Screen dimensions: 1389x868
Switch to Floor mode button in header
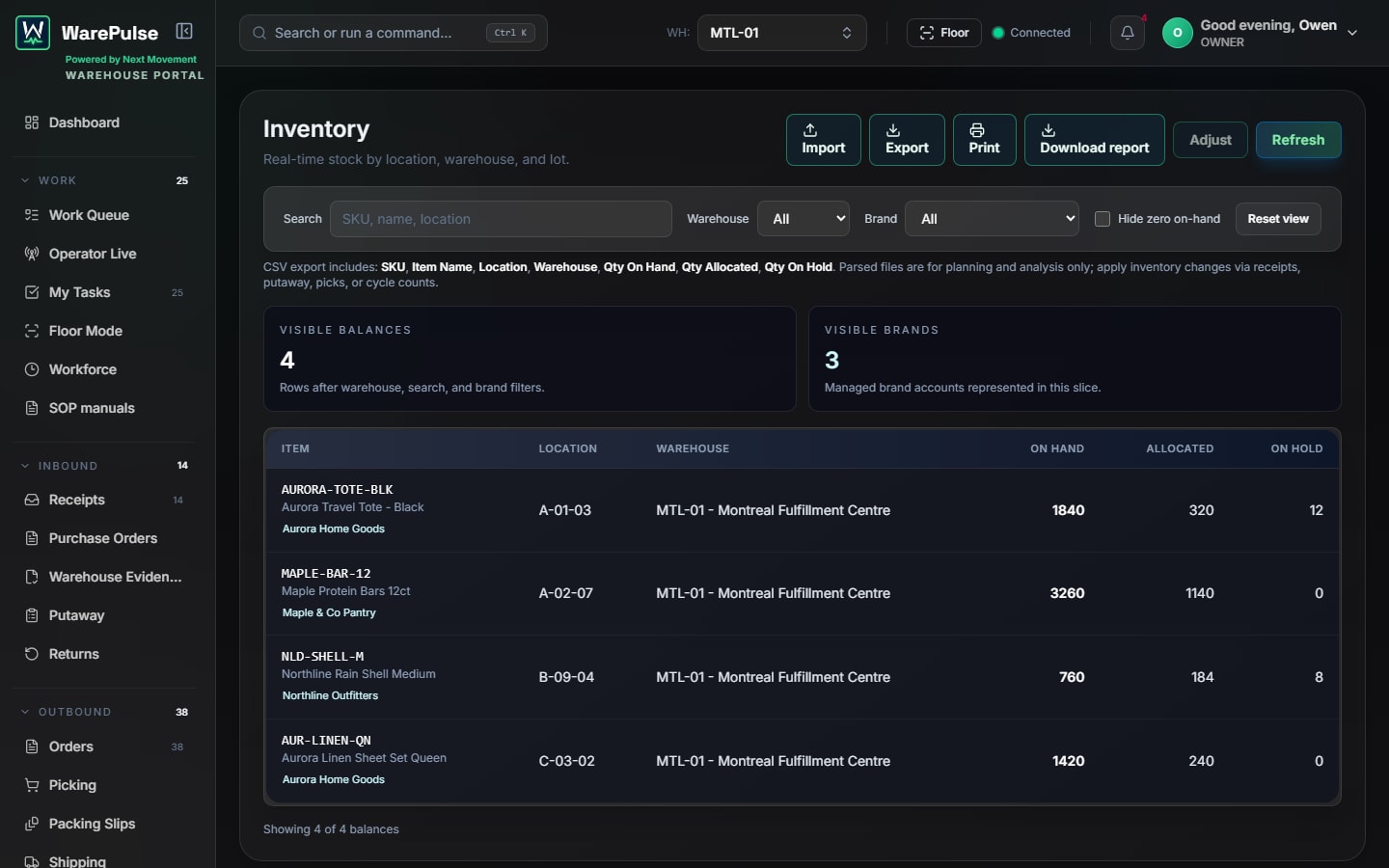click(944, 33)
